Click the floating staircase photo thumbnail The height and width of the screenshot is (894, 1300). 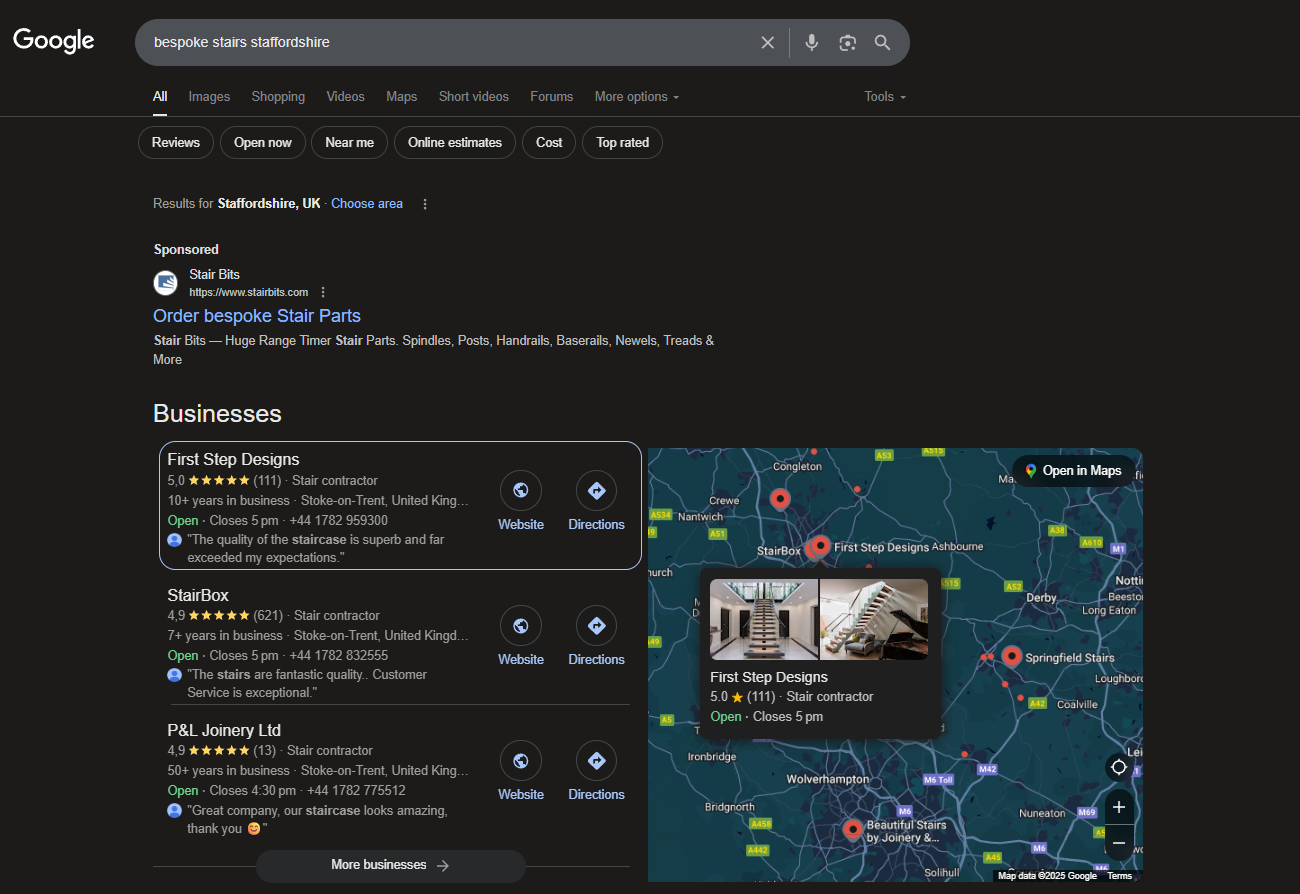click(x=764, y=620)
